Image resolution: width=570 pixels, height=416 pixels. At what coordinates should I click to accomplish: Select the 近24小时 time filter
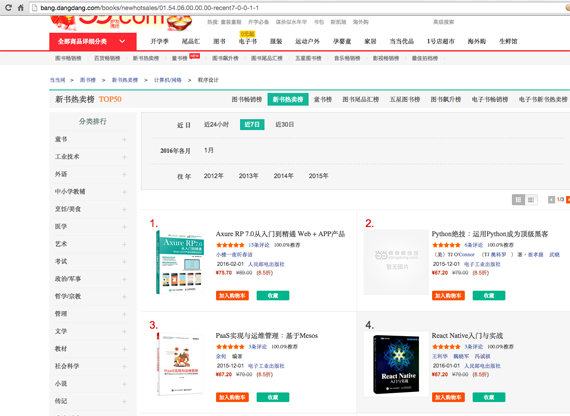pyautogui.click(x=216, y=124)
